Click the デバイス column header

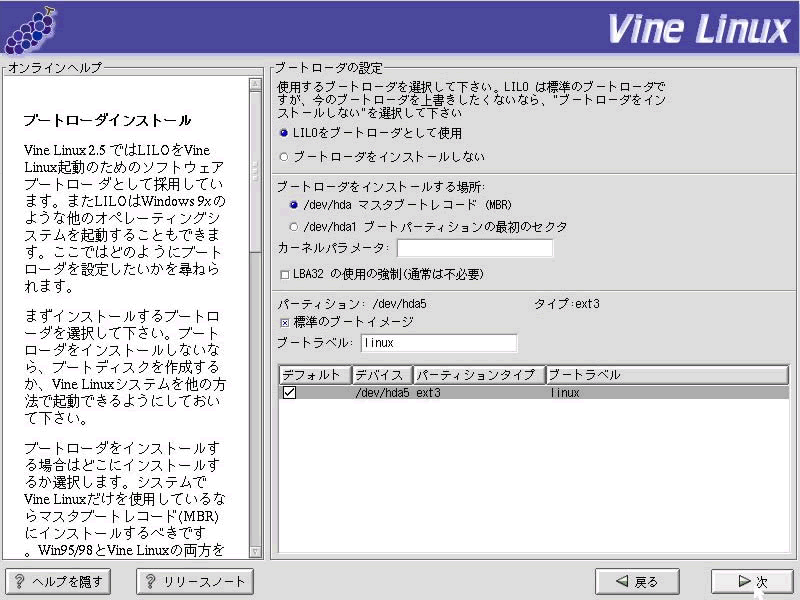tap(382, 375)
